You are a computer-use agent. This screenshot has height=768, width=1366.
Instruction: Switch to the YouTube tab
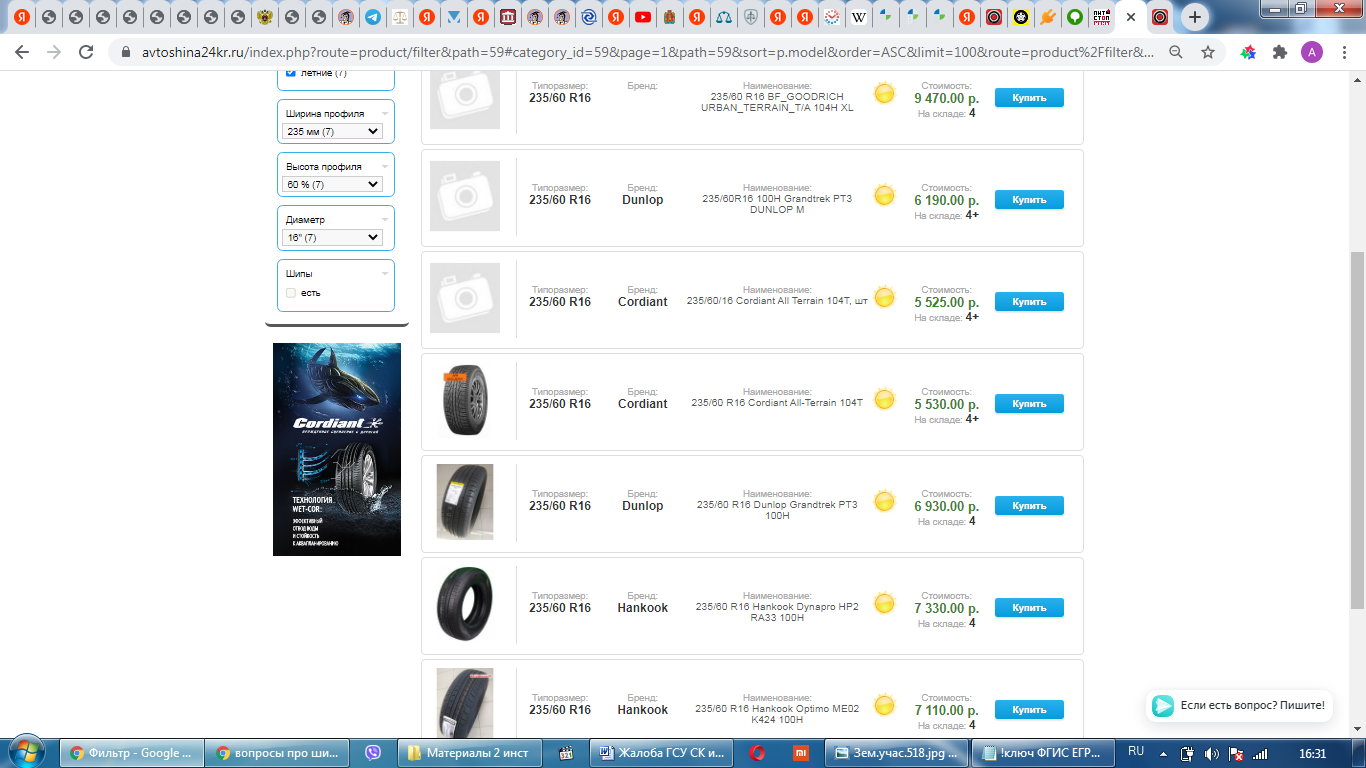coord(643,17)
